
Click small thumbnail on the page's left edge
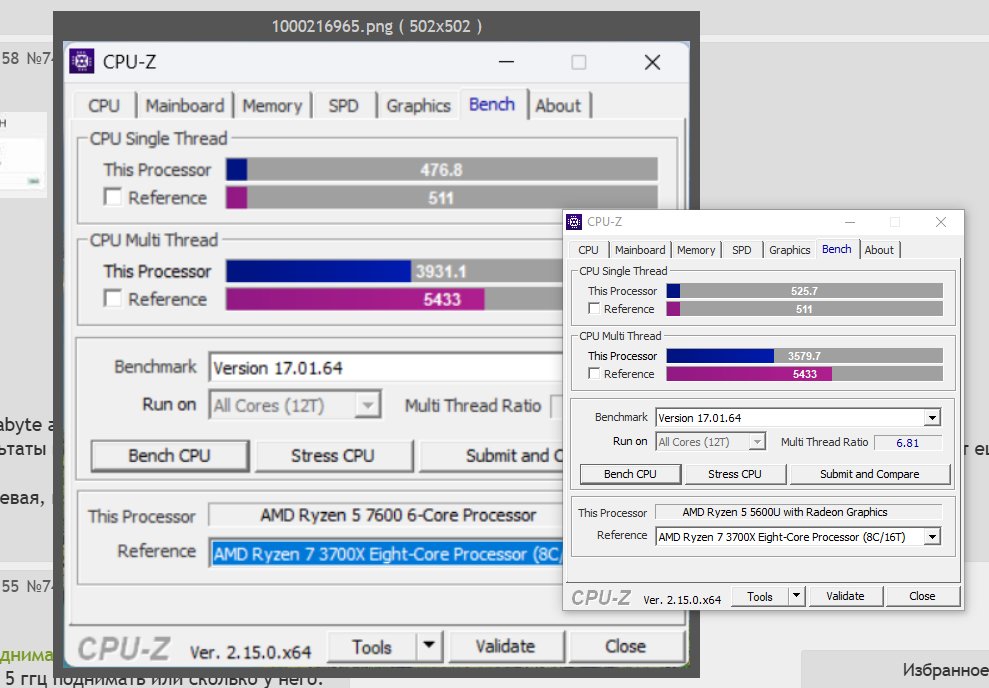[x=23, y=154]
